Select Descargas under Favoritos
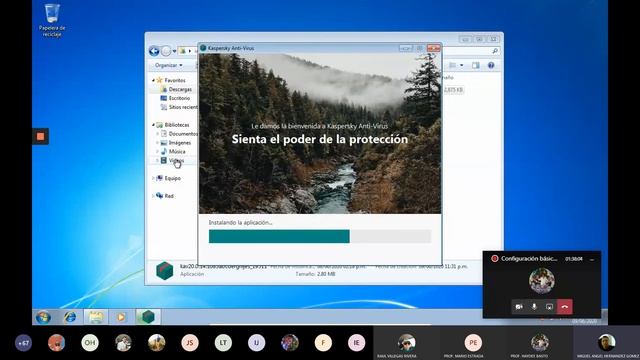This screenshot has height=360, width=640. [x=180, y=89]
